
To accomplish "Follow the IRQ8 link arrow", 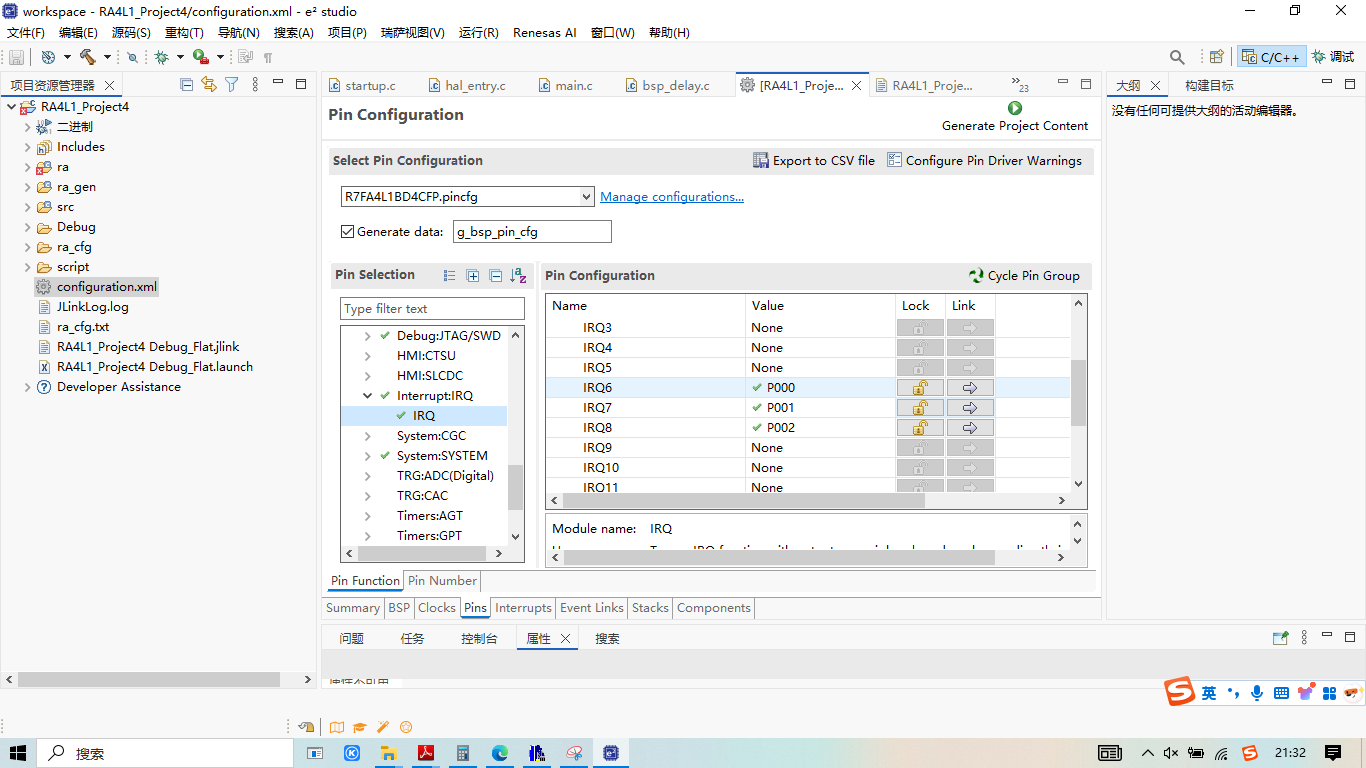I will (970, 428).
